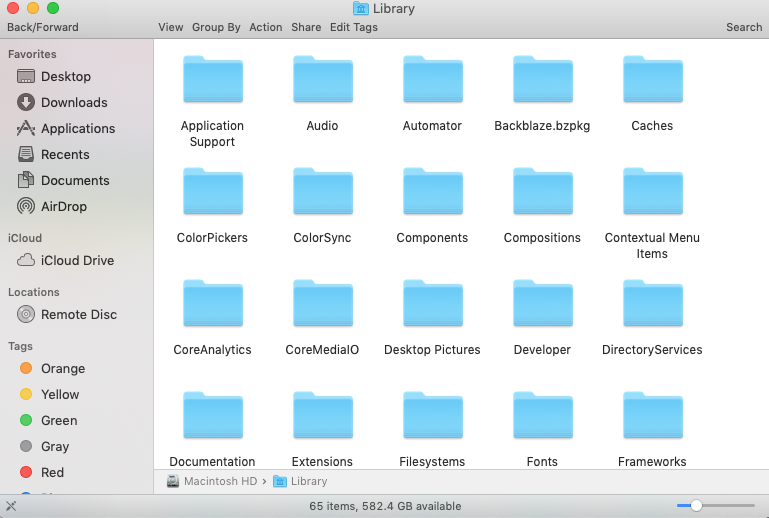
Task: Select the CoreMediaIO folder
Action: (x=323, y=303)
